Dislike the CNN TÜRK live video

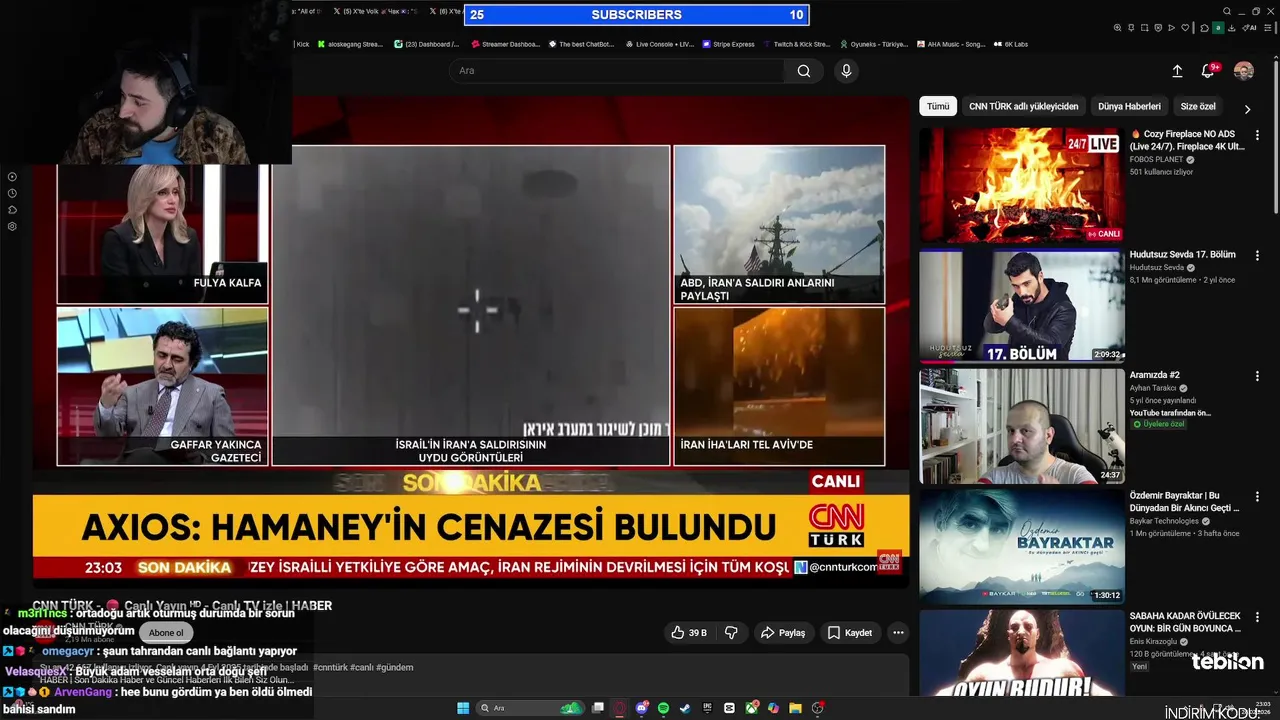tap(731, 633)
